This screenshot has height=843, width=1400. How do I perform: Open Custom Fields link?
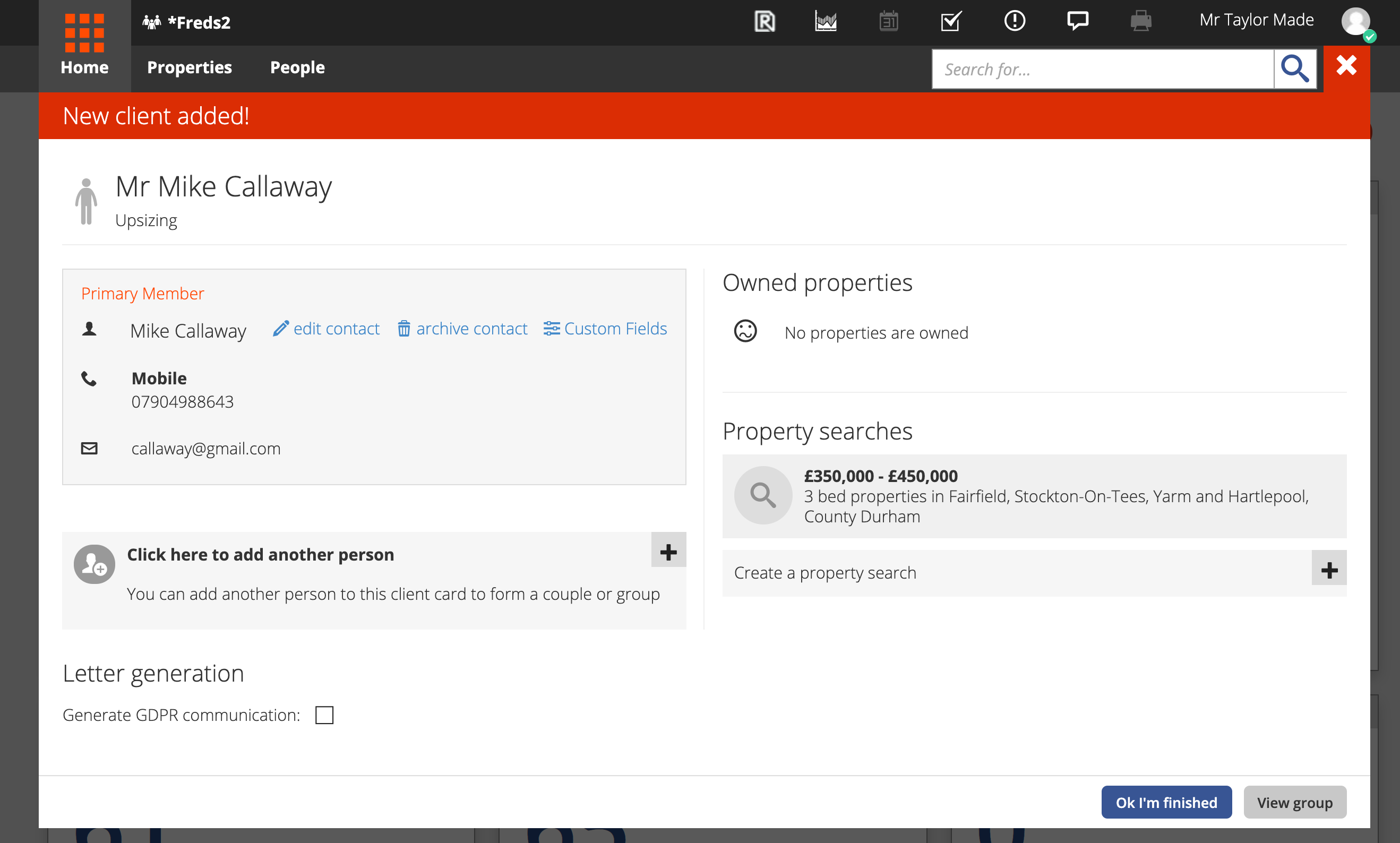pyautogui.click(x=605, y=329)
